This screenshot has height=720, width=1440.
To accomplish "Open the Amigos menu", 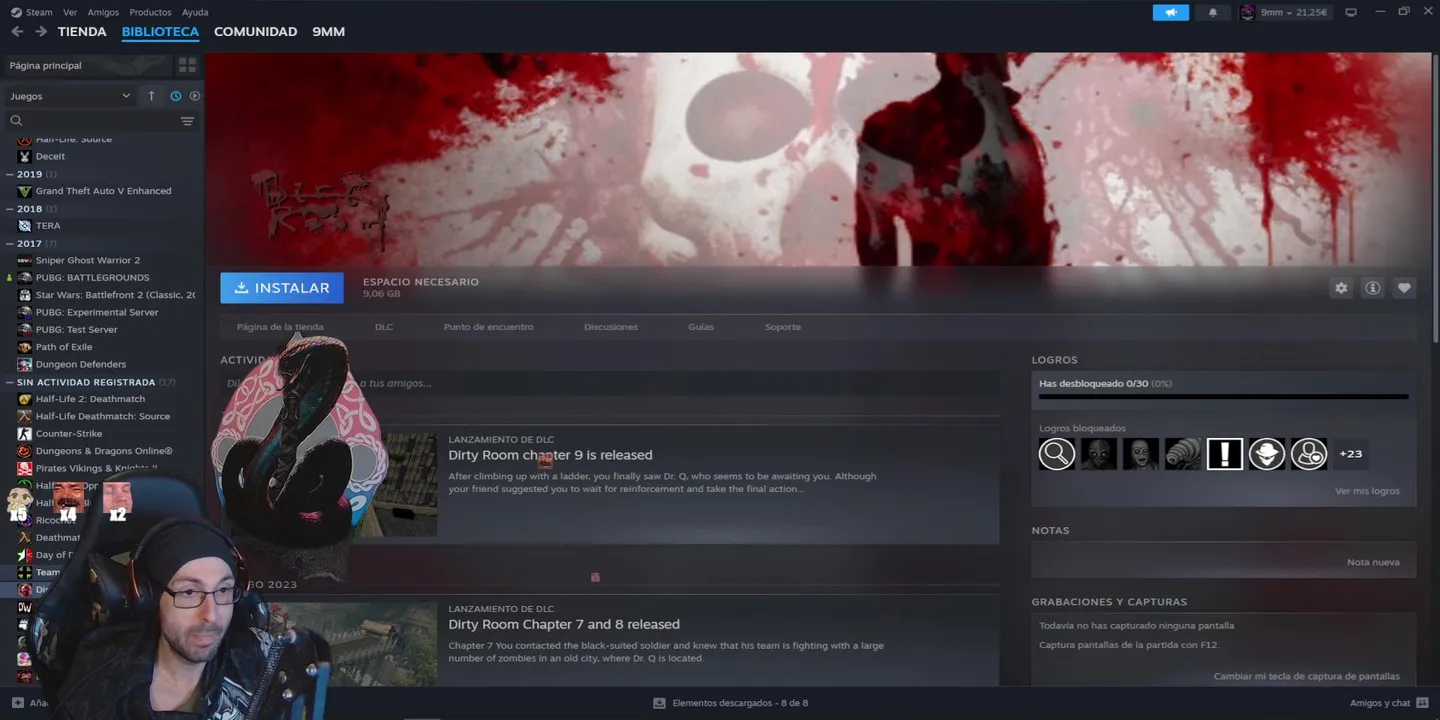I will pos(103,12).
